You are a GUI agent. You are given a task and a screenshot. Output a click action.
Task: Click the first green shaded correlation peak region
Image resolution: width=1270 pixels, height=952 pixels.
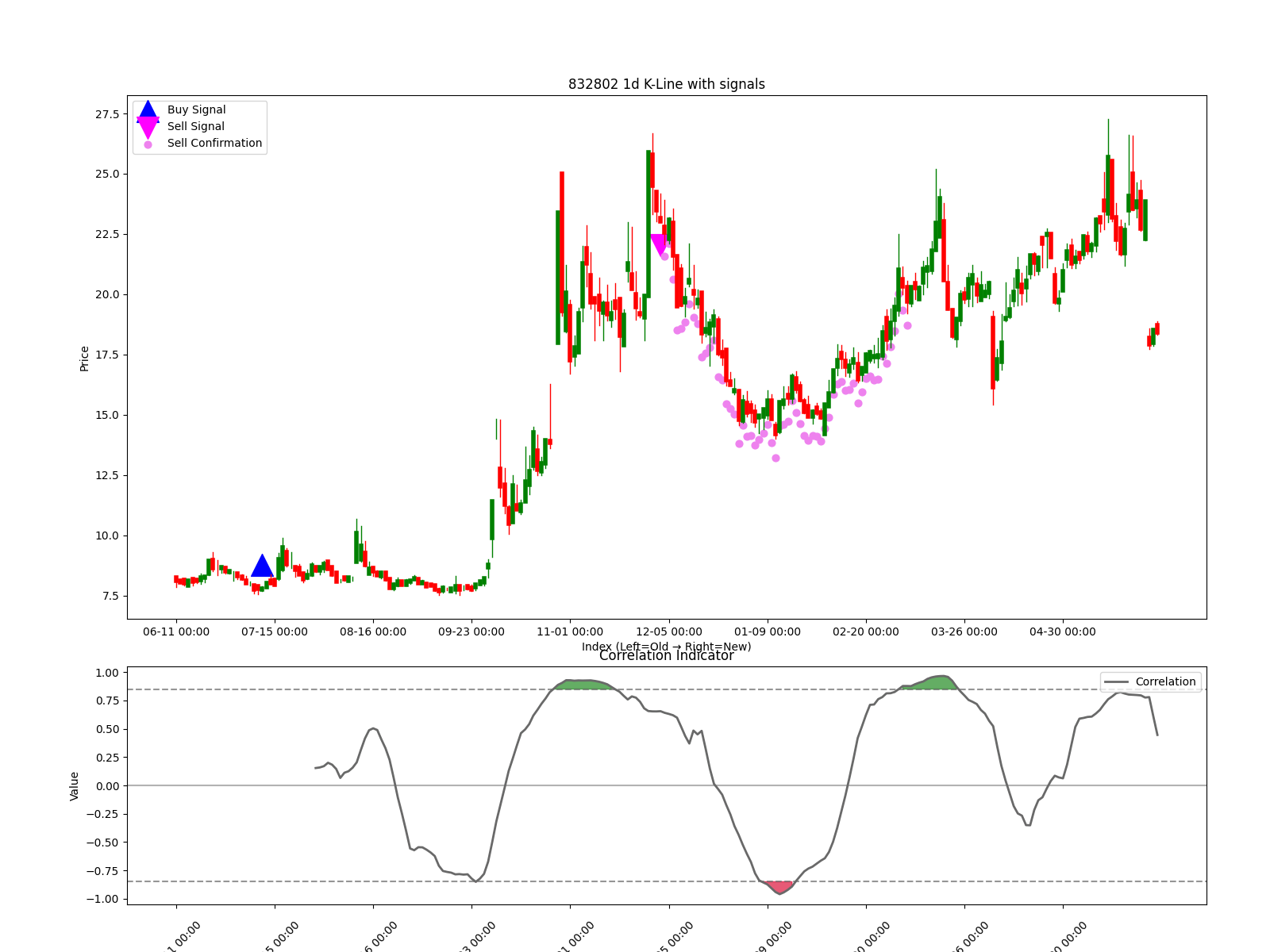[587, 684]
